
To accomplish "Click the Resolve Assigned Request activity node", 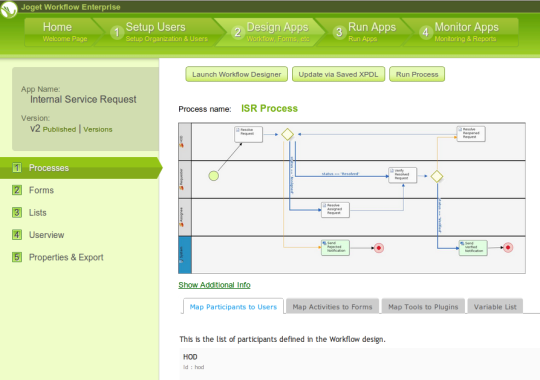I will coord(335,210).
